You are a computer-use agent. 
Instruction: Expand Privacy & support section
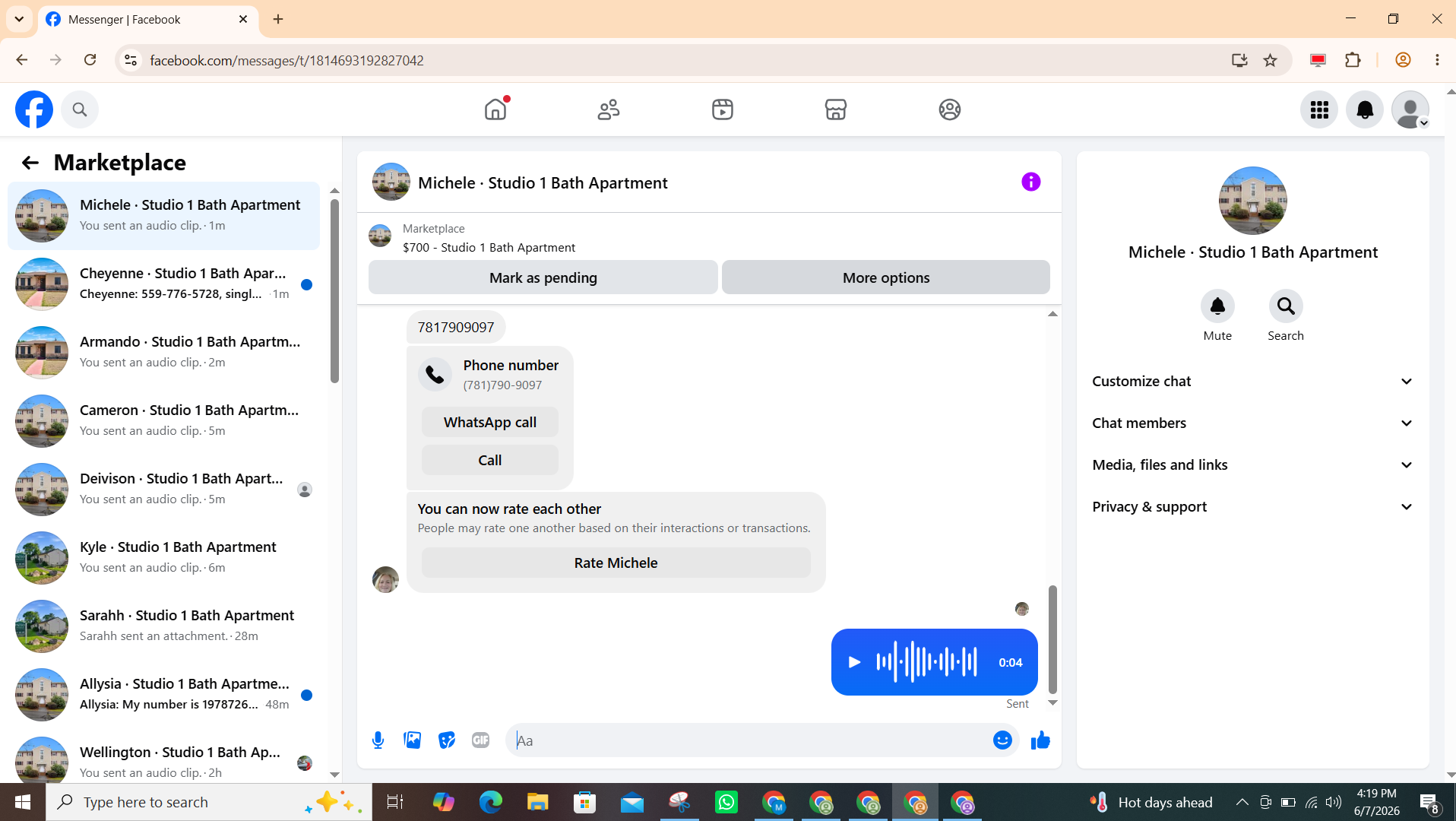tap(1253, 507)
